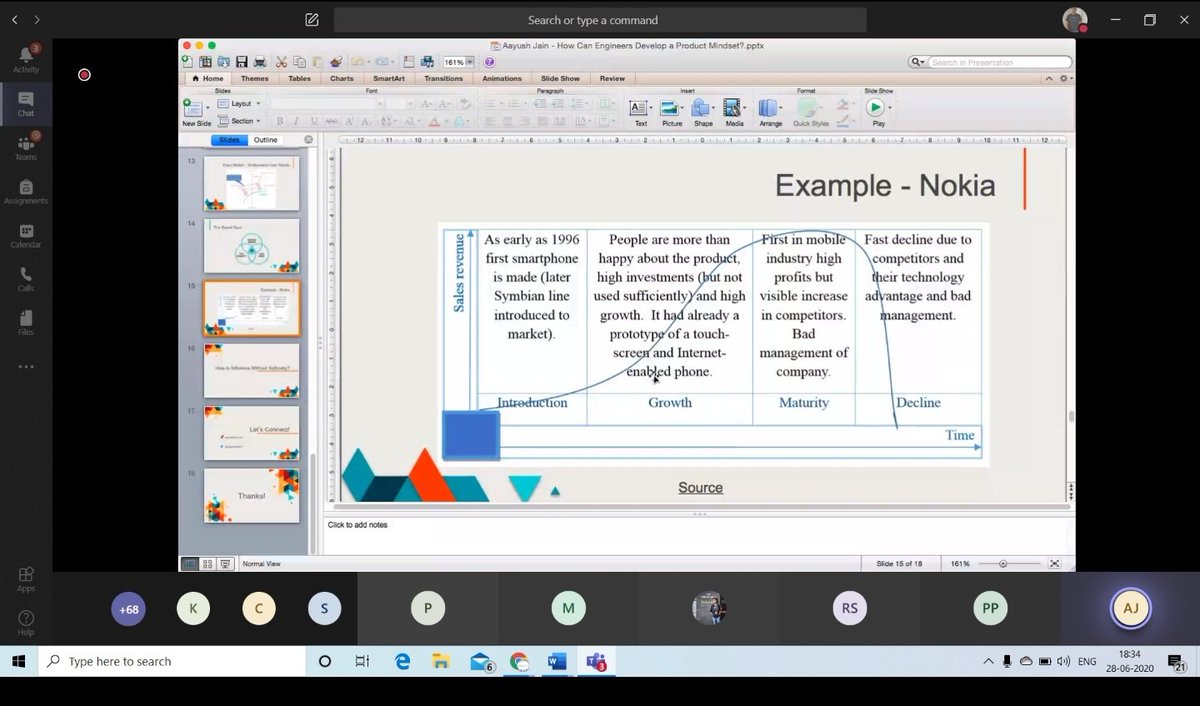
Task: Switch to the Outline pane toggle
Action: (266, 140)
